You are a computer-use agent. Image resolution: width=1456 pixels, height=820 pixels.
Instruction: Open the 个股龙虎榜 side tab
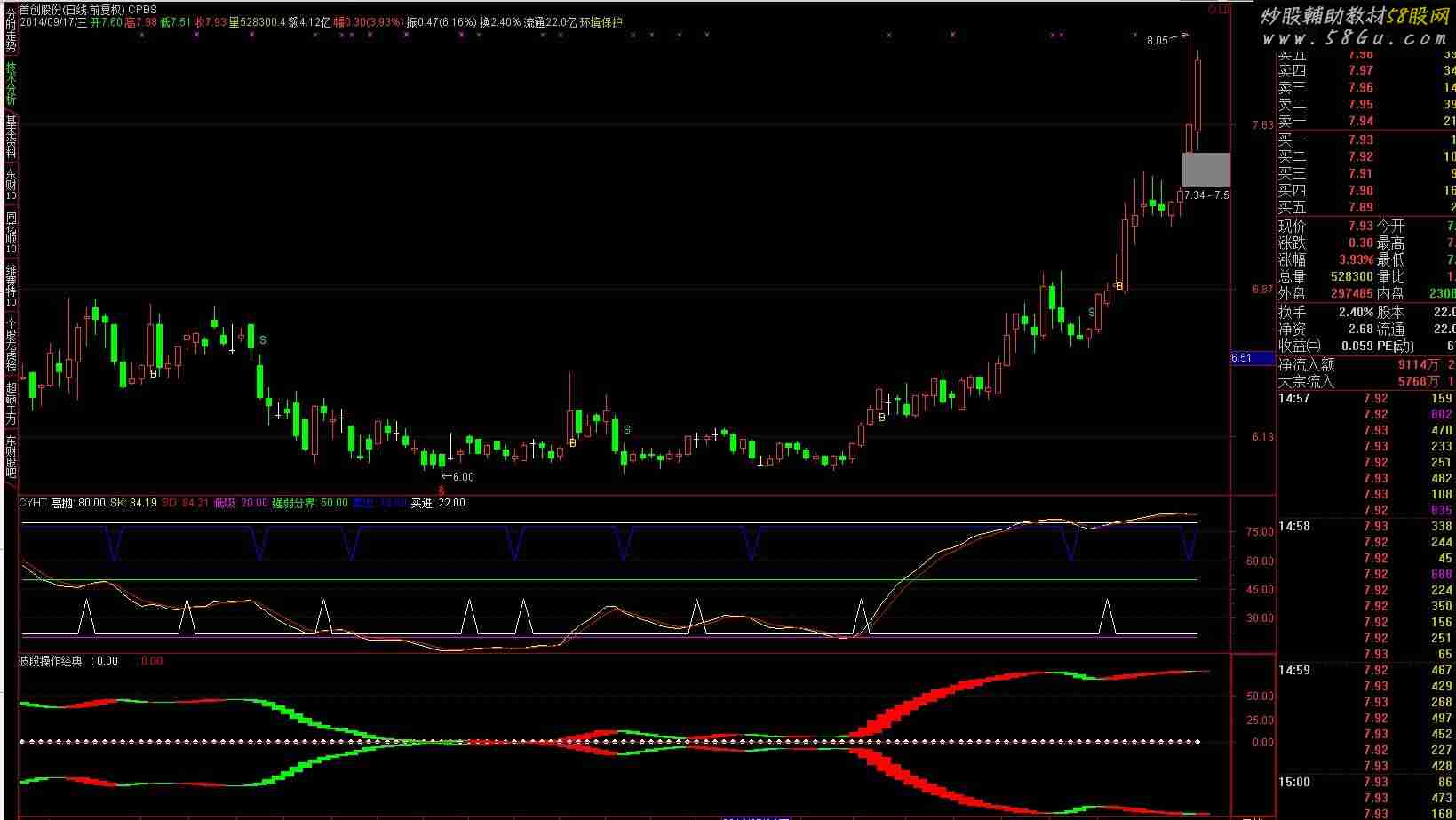click(x=11, y=344)
